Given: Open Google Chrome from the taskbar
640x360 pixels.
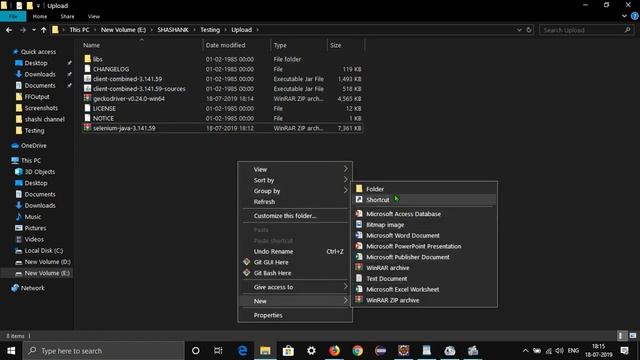Looking at the screenshot, I should point(358,351).
